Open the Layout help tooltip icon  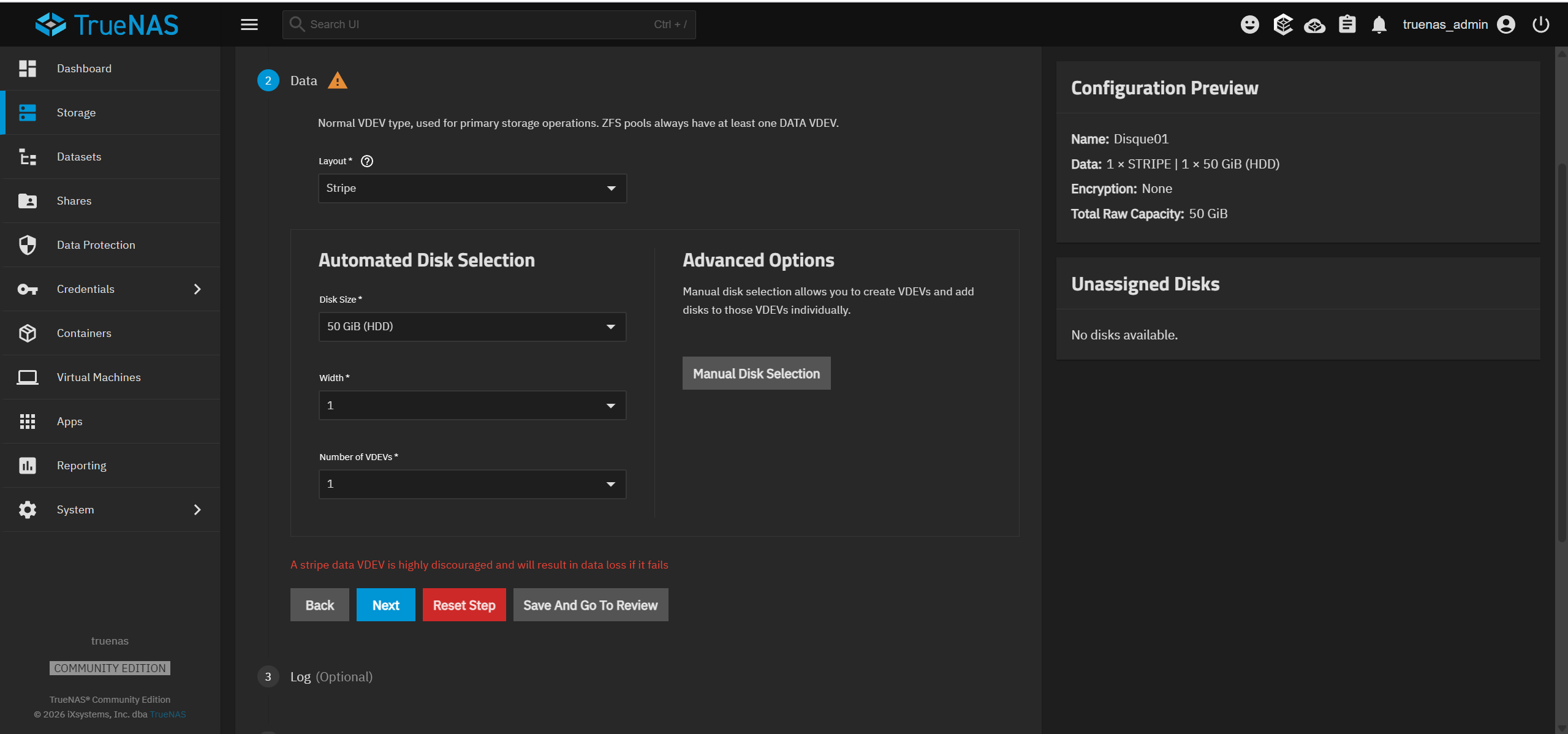pyautogui.click(x=367, y=161)
